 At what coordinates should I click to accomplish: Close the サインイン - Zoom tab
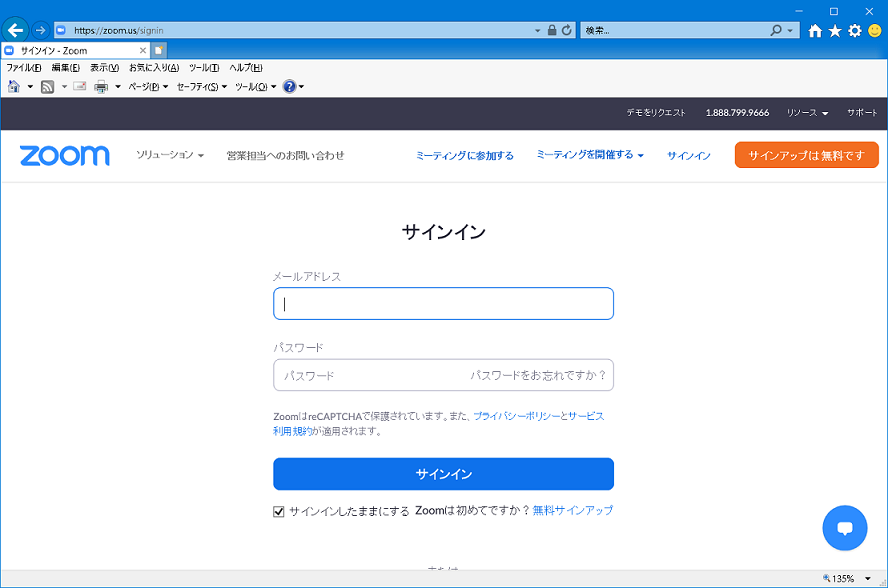click(143, 50)
